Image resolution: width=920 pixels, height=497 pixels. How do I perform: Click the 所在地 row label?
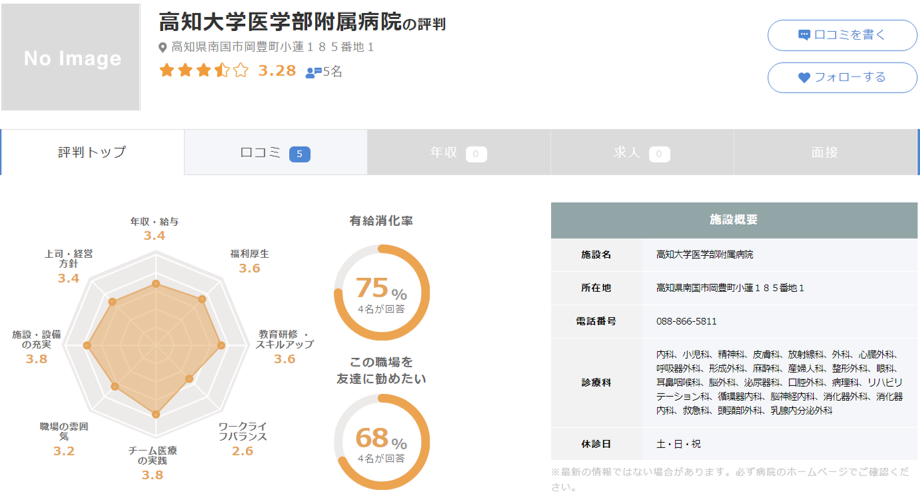pos(596,288)
